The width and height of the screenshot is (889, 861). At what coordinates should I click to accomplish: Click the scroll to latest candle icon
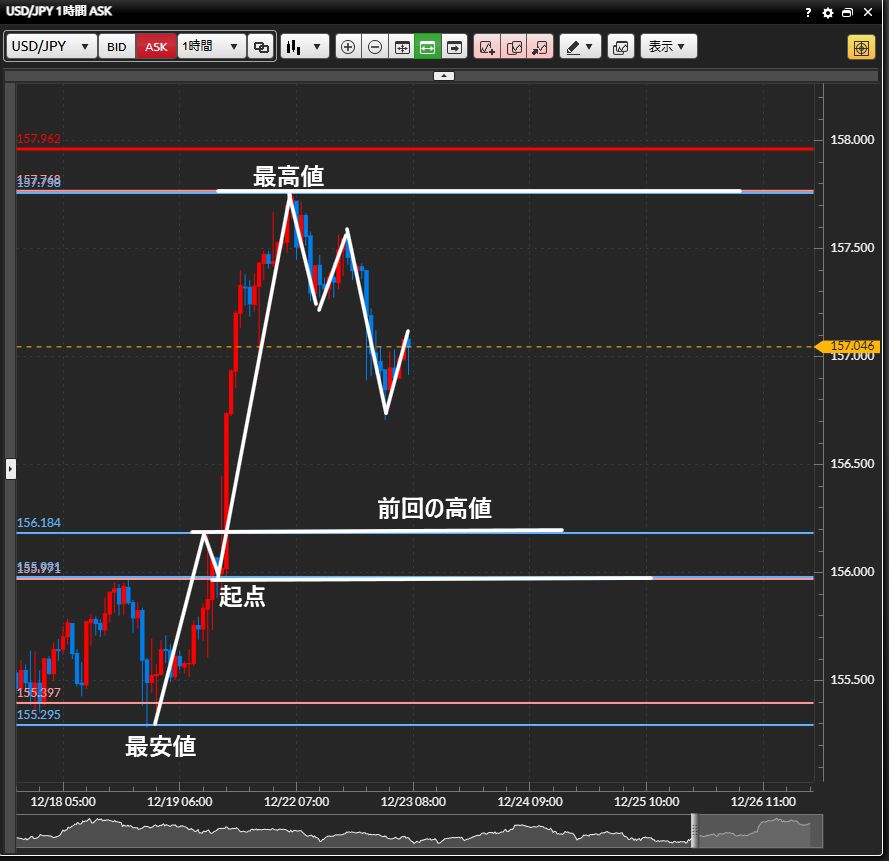tap(455, 47)
